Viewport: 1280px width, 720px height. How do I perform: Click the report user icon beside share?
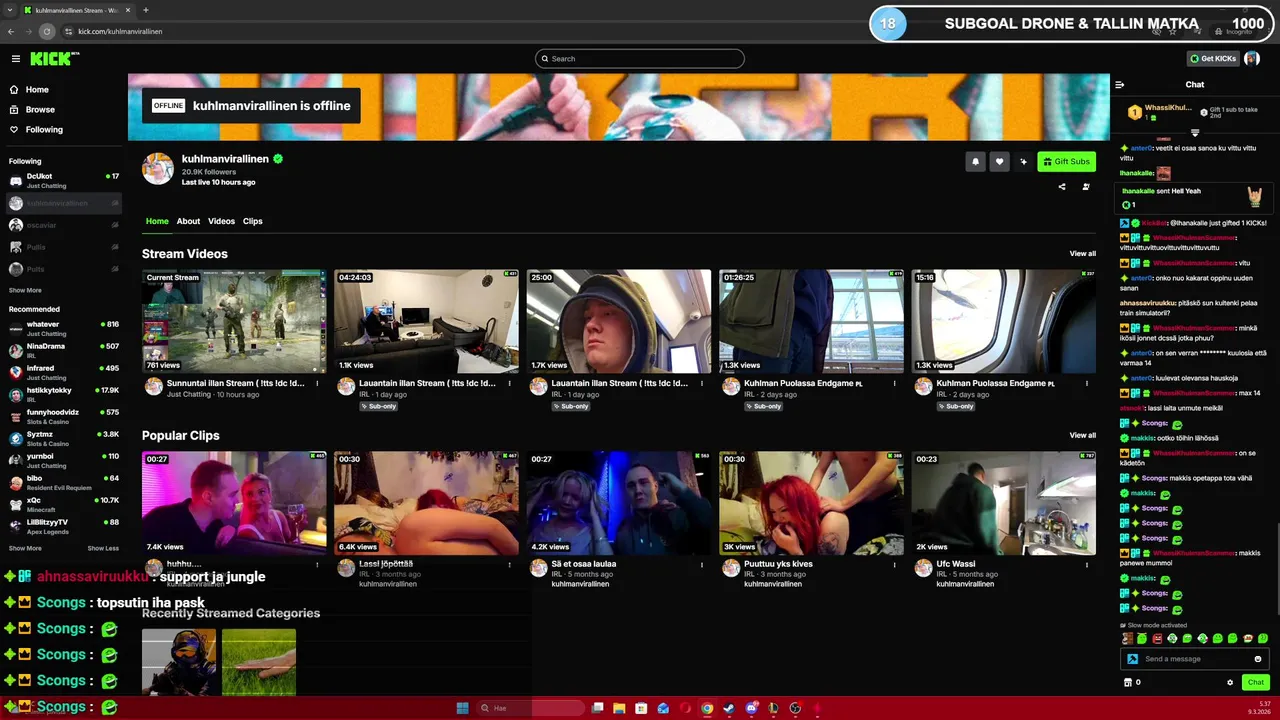(1086, 186)
